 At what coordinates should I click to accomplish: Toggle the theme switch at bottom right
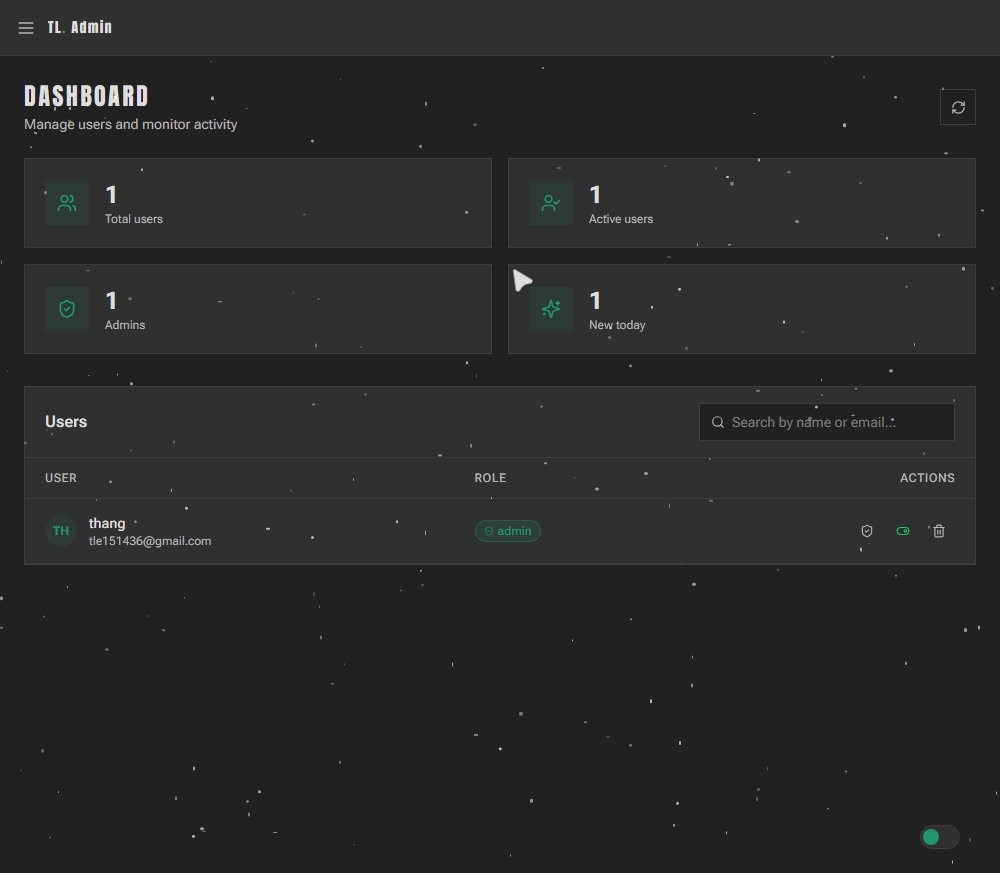tap(939, 837)
